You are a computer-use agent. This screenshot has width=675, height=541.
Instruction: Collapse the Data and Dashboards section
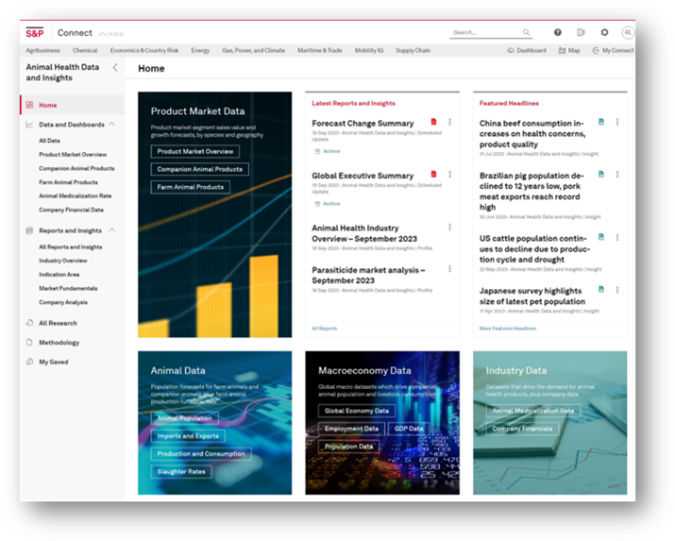tap(112, 124)
